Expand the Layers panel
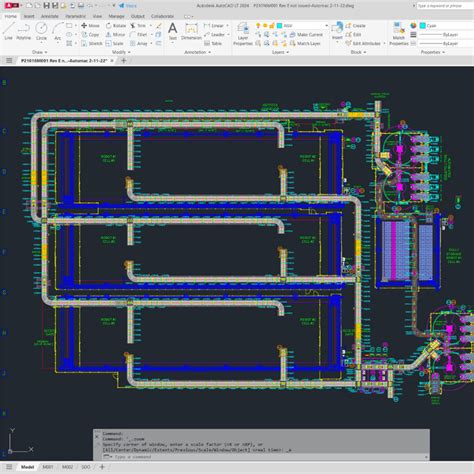This screenshot has width=474, height=474. (x=280, y=52)
